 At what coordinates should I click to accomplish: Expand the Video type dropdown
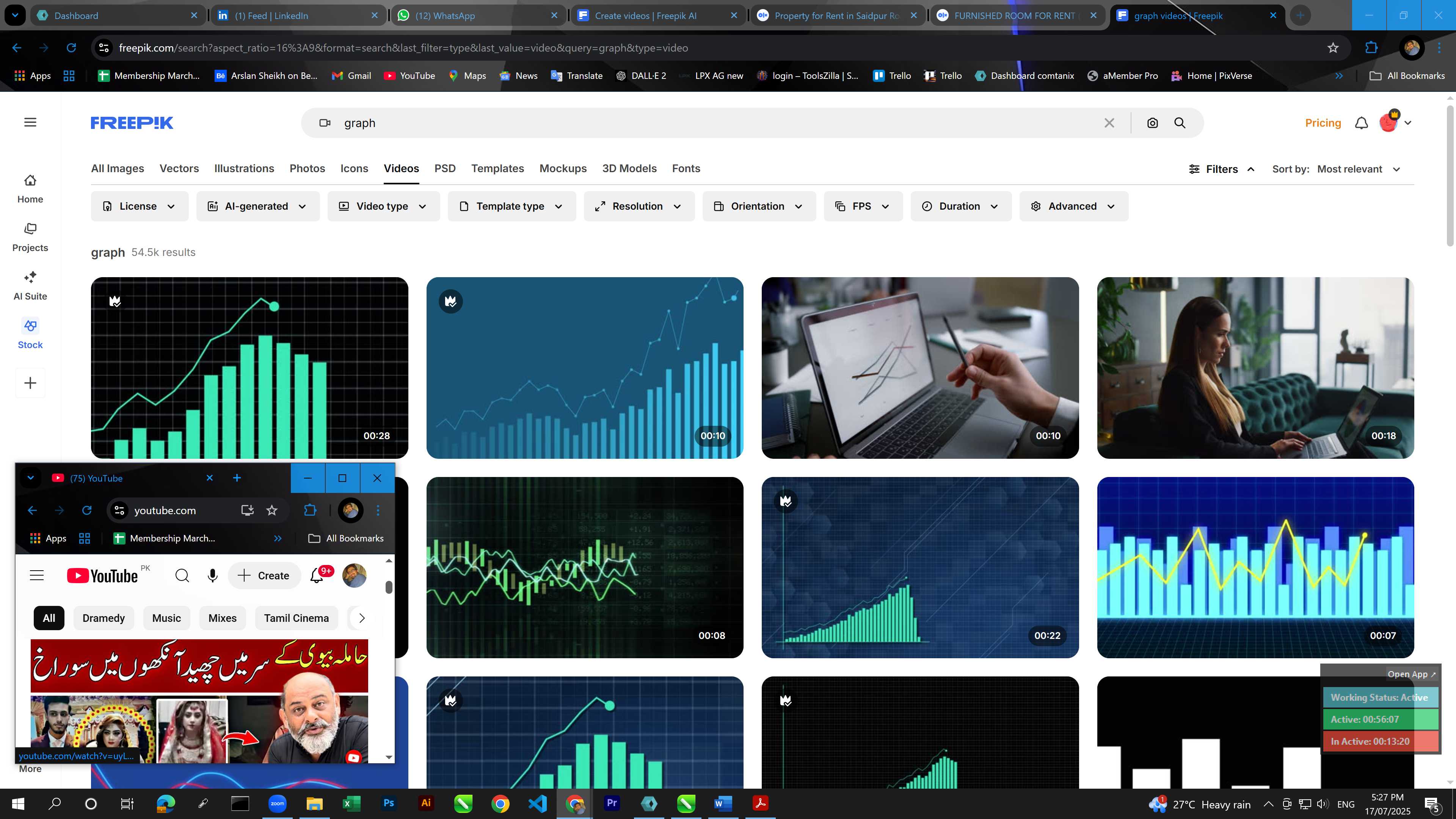(x=383, y=206)
